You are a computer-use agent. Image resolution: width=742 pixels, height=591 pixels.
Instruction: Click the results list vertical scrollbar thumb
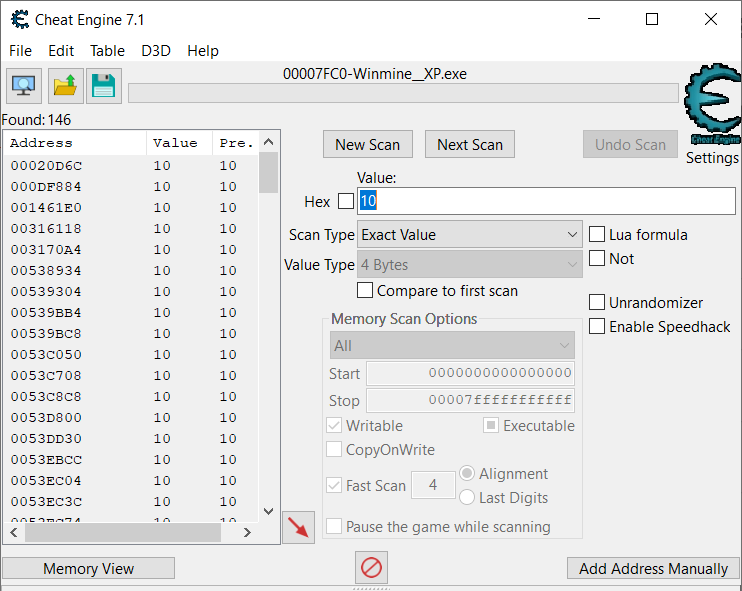pos(268,173)
